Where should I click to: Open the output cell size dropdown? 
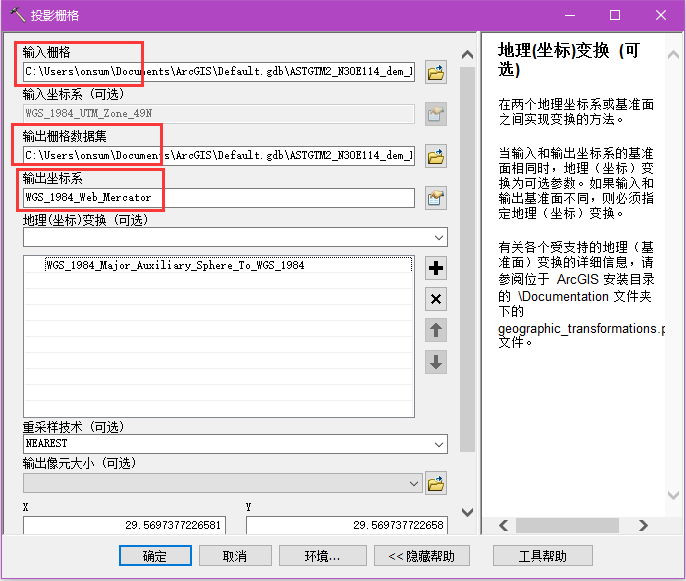[x=413, y=483]
